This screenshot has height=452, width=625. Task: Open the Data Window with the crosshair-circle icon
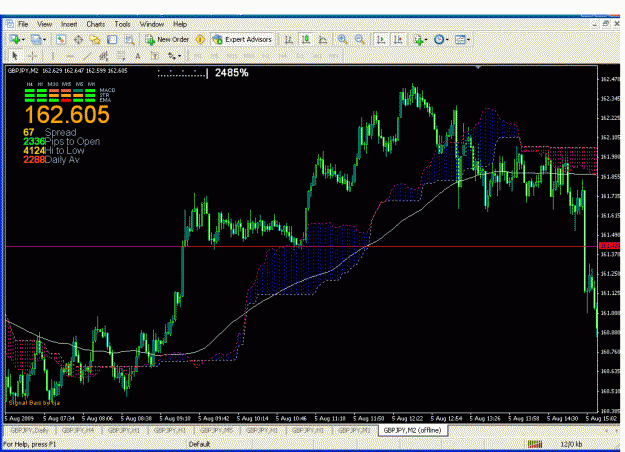coord(78,39)
